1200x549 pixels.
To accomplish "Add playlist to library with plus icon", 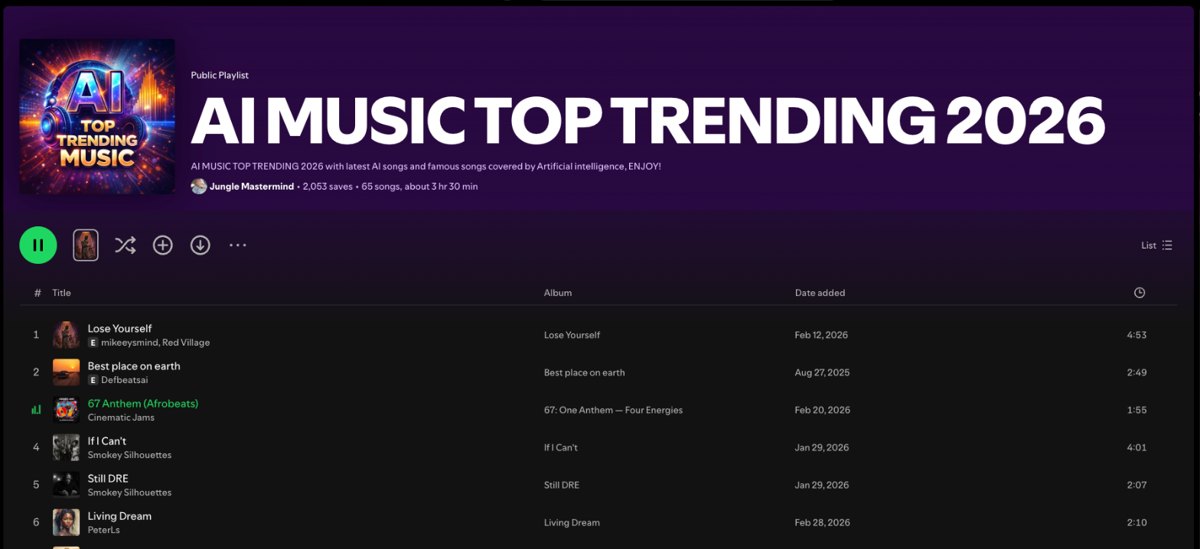I will [163, 245].
